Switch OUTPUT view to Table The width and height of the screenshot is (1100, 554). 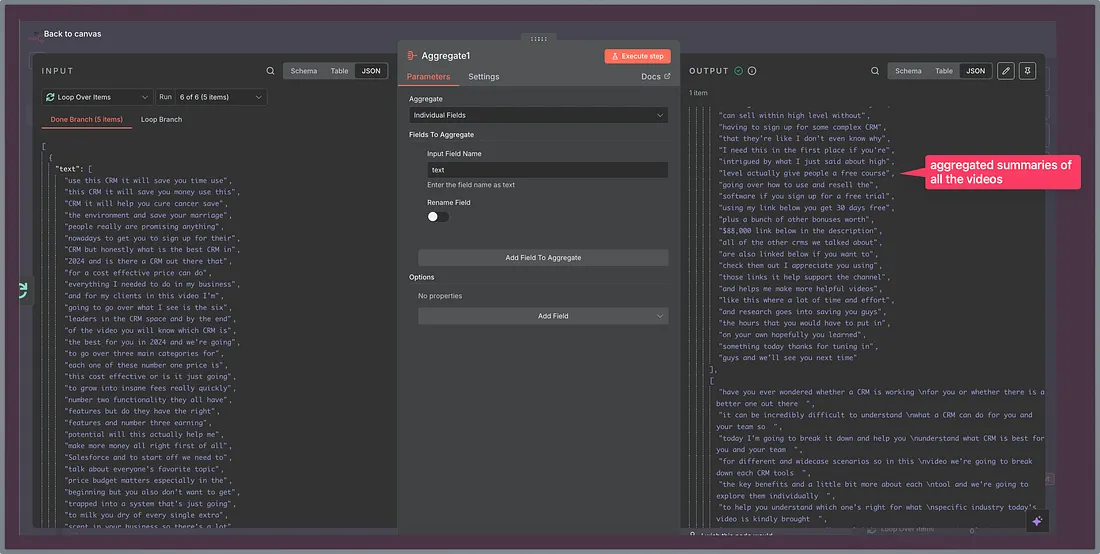tap(944, 71)
